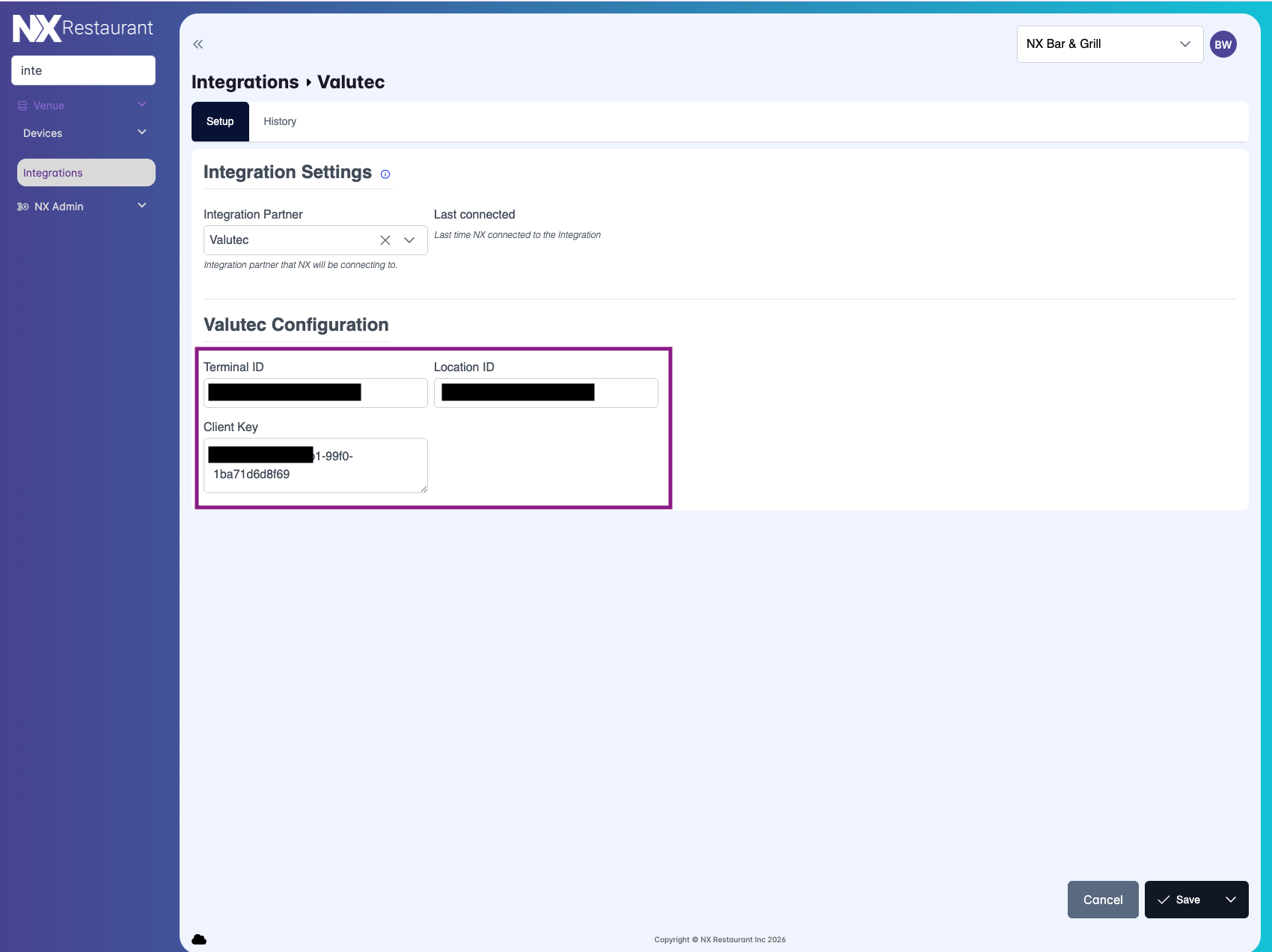Viewport: 1272px width, 952px height.
Task: Click the Save button
Action: click(1180, 900)
